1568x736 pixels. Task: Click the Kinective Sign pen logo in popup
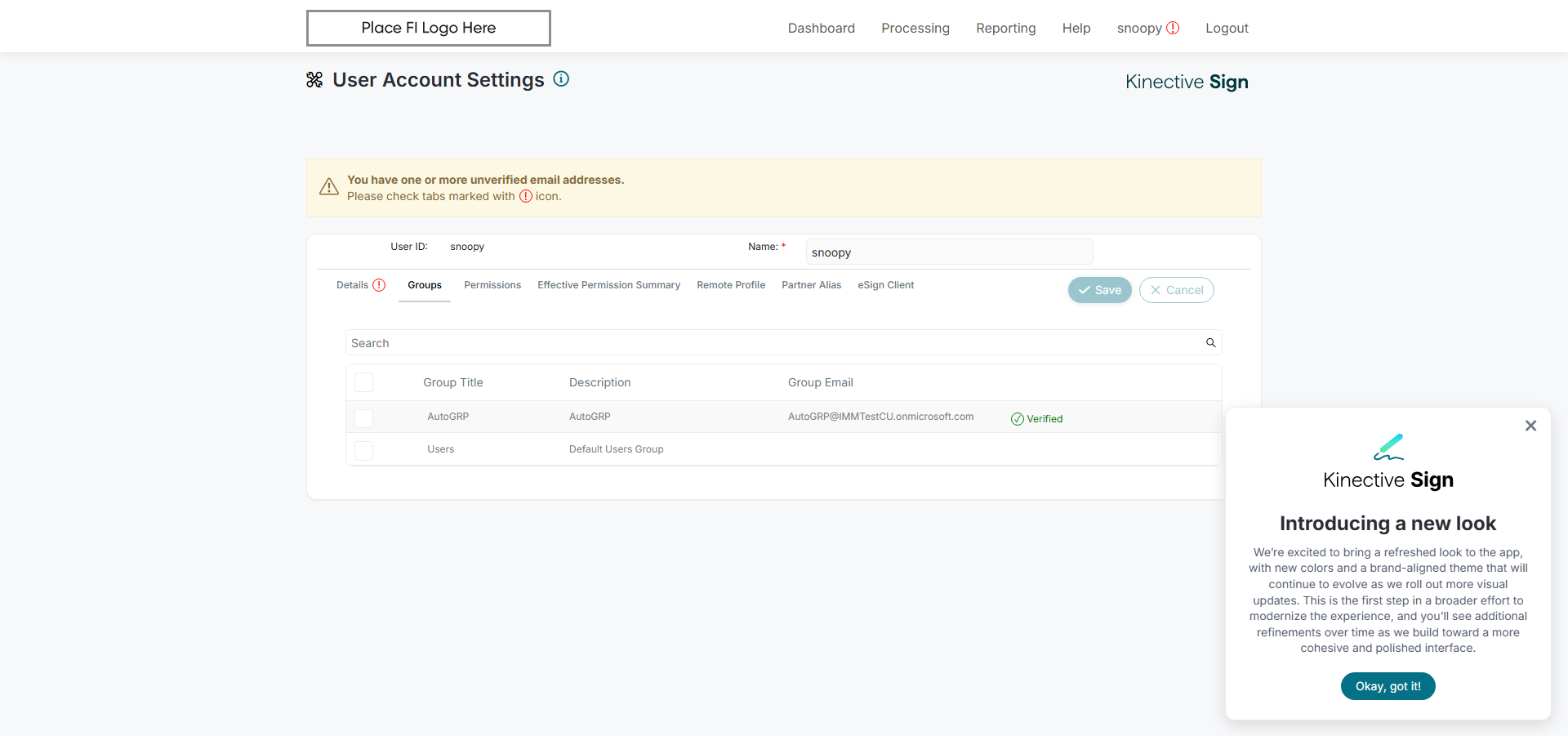click(1388, 447)
